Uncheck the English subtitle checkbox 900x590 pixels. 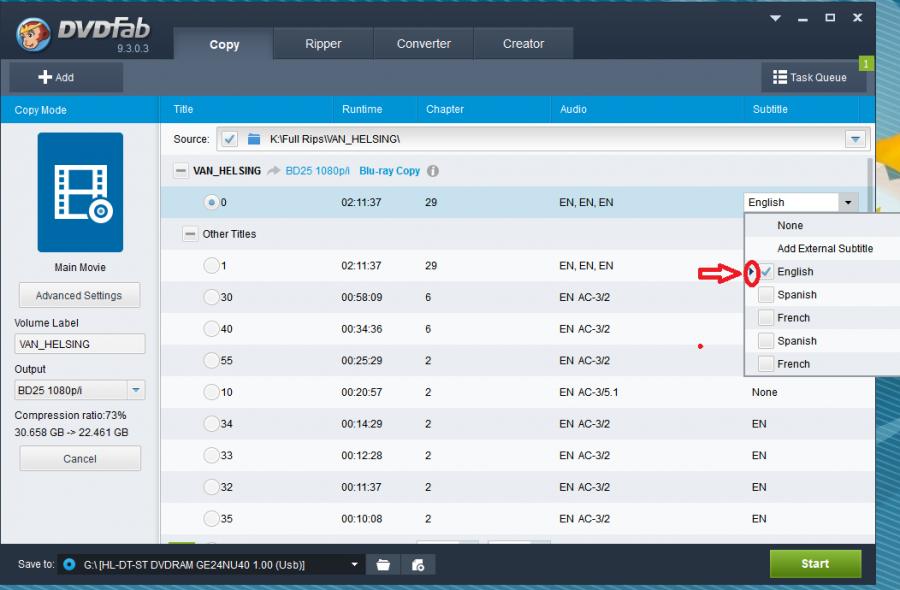[x=766, y=271]
